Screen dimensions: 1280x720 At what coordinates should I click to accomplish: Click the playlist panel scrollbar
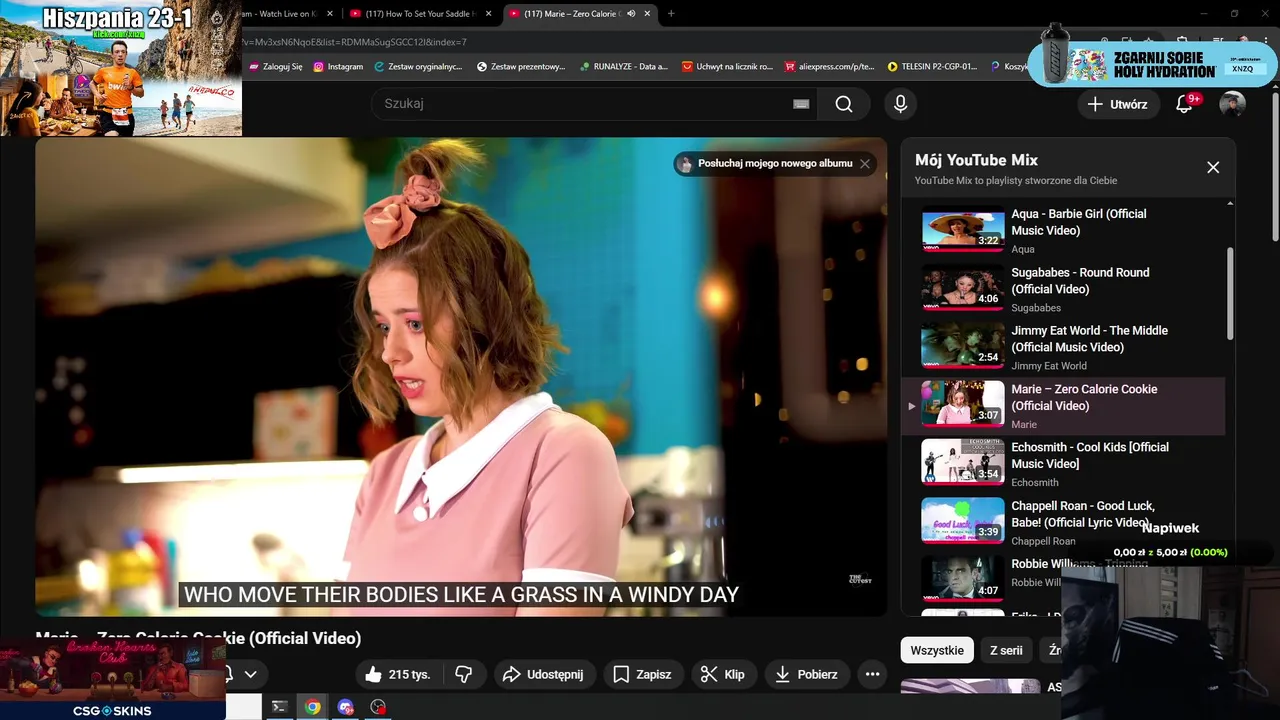coord(1230,295)
